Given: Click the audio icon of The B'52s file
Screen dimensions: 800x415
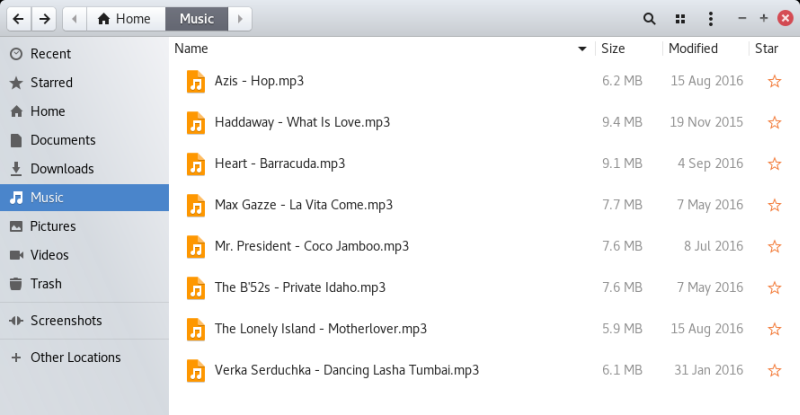Looking at the screenshot, I should [196, 288].
